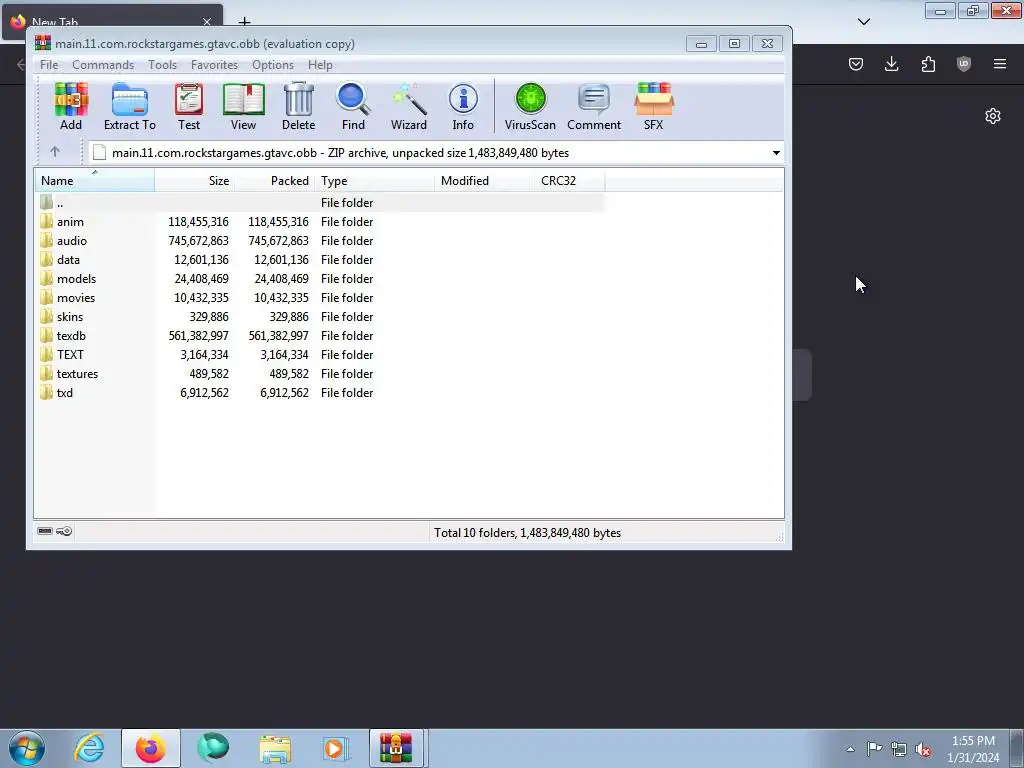Open a new Firefox tab with plus
The image size is (1024, 768).
pyautogui.click(x=244, y=22)
